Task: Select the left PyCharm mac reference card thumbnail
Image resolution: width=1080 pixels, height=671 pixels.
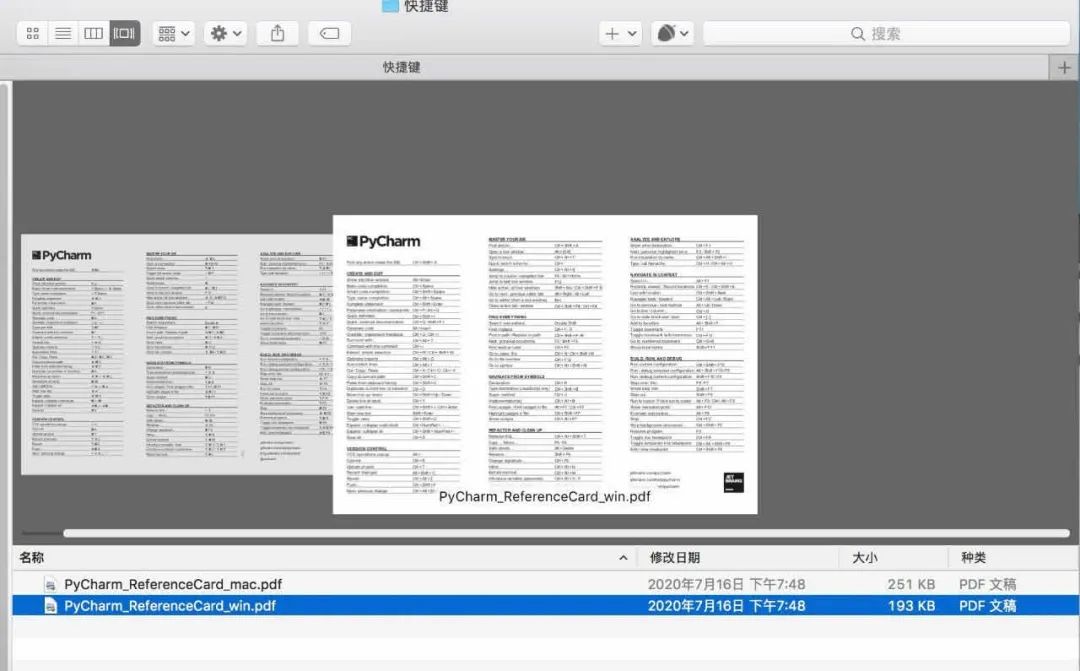Action: 177,354
